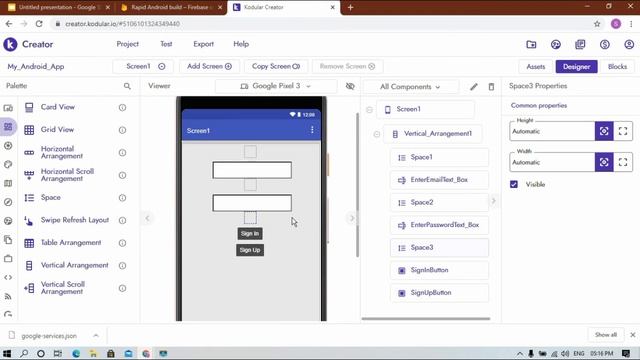Select EnterEmailText_Box in component tree
Image resolution: width=640 pixels, height=360 pixels.
tap(439, 180)
